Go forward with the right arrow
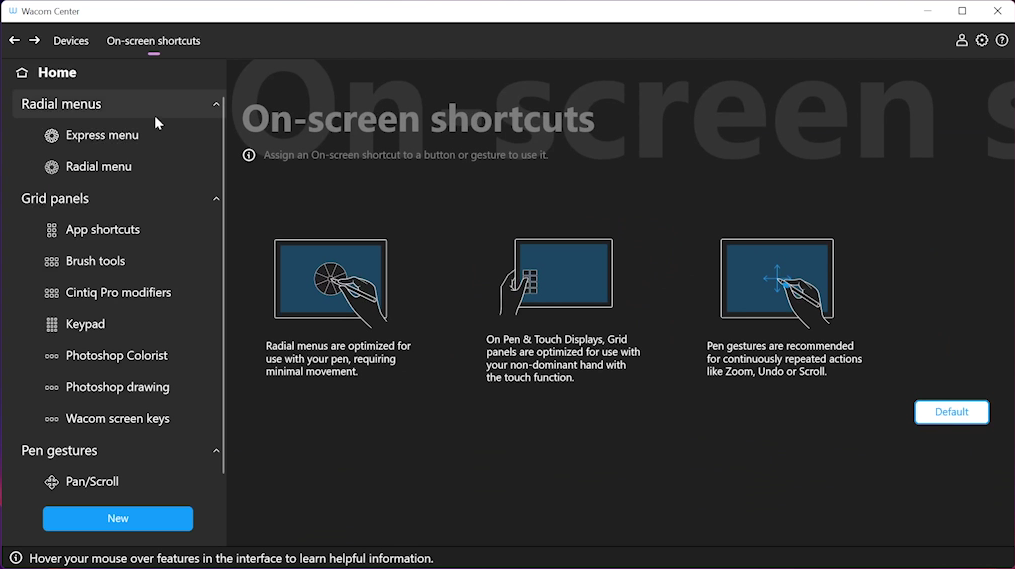This screenshot has width=1015, height=569. tap(34, 40)
